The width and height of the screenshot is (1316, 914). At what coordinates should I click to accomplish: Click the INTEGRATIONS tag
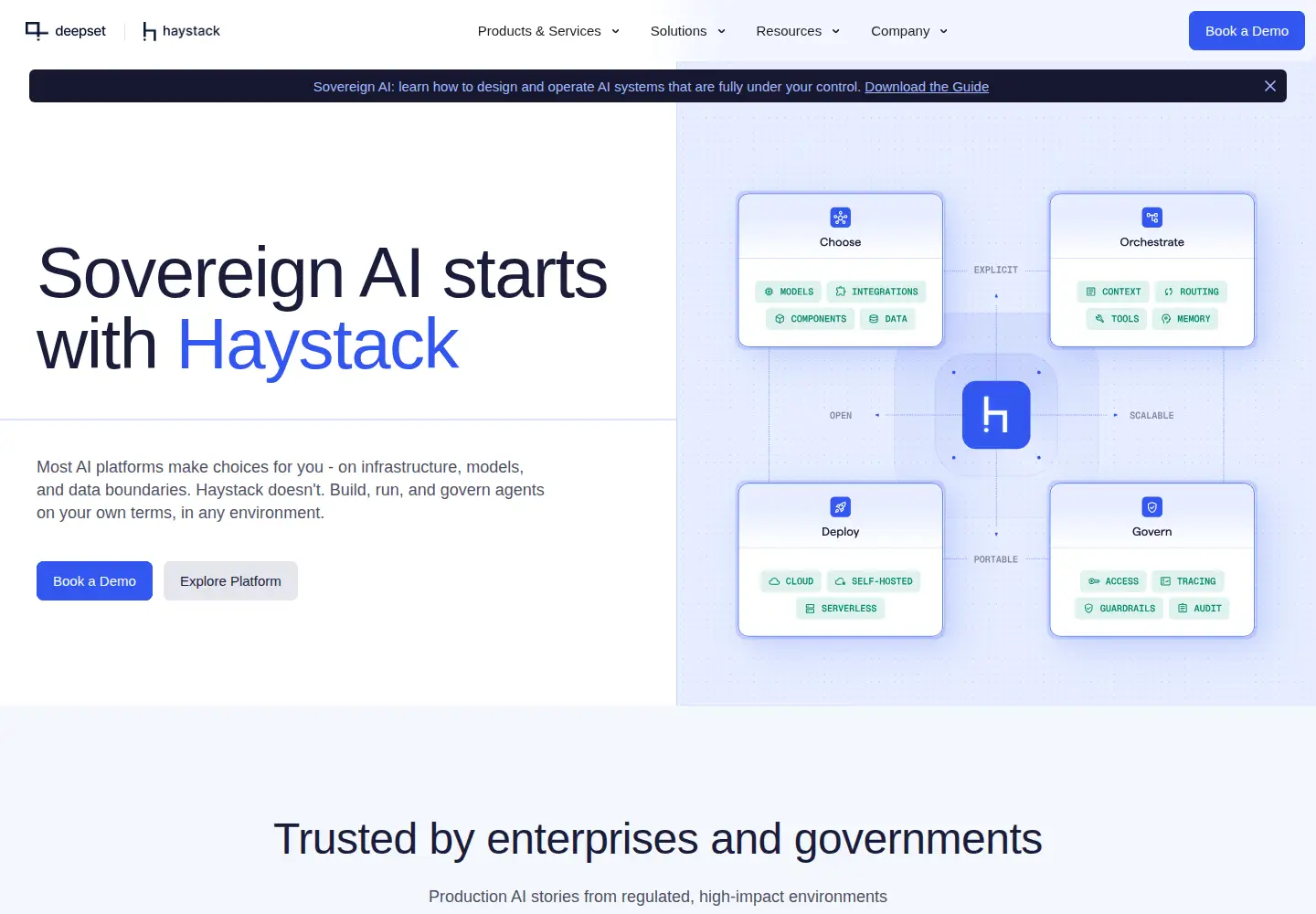pos(876,292)
